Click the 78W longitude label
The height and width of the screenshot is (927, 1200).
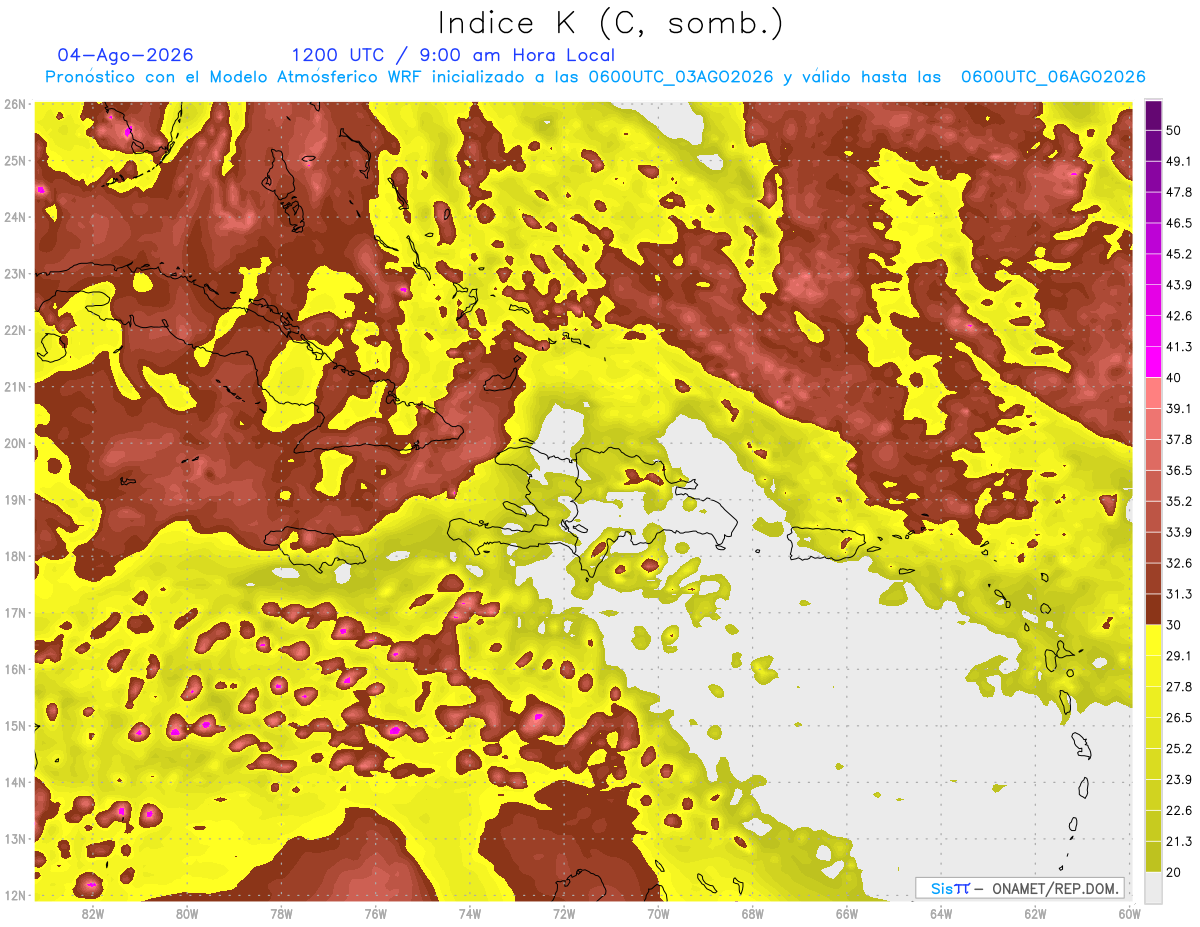[x=281, y=913]
